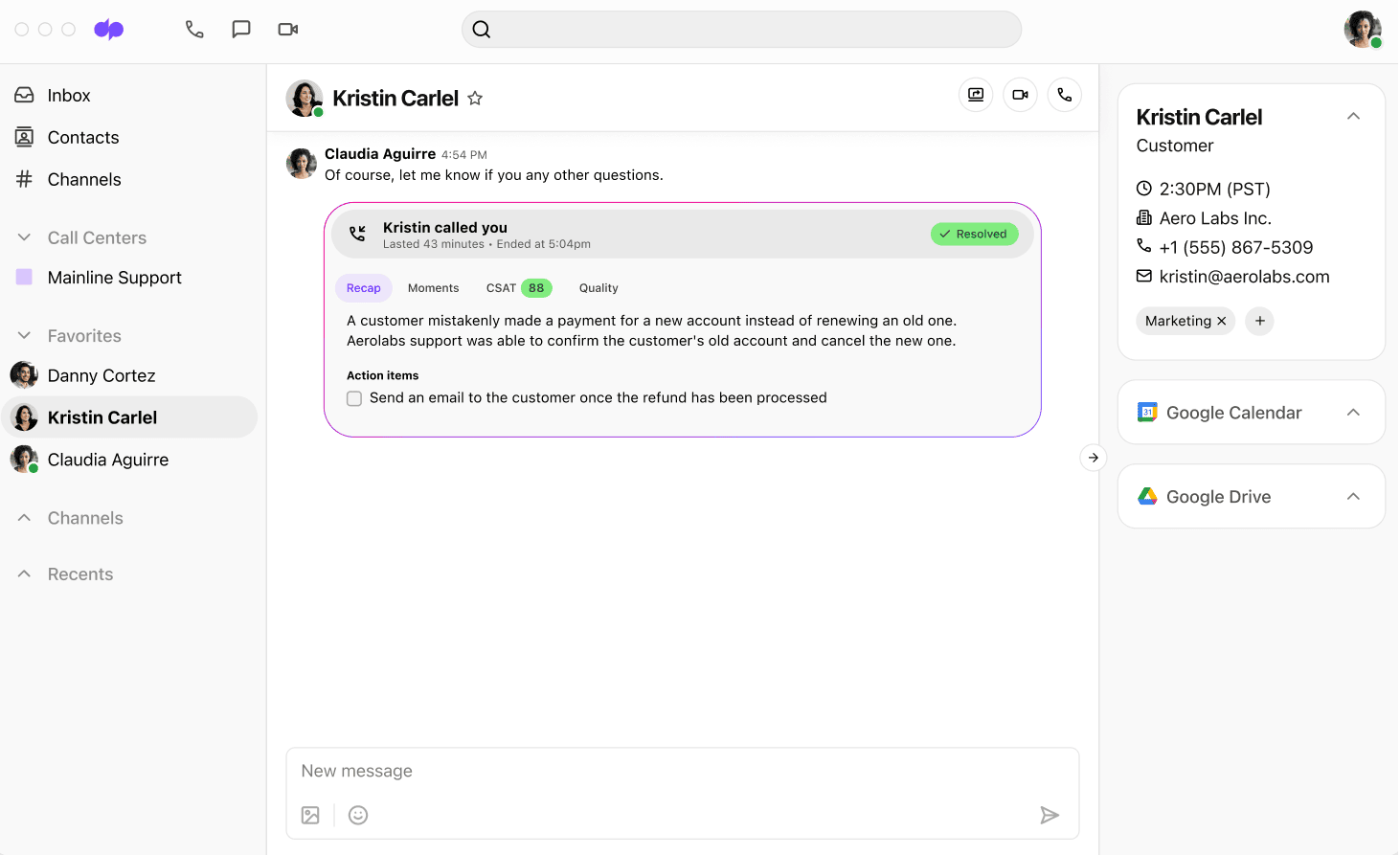1400x855 pixels.
Task: Select the Mainline Support purple swatch
Action: click(x=25, y=278)
